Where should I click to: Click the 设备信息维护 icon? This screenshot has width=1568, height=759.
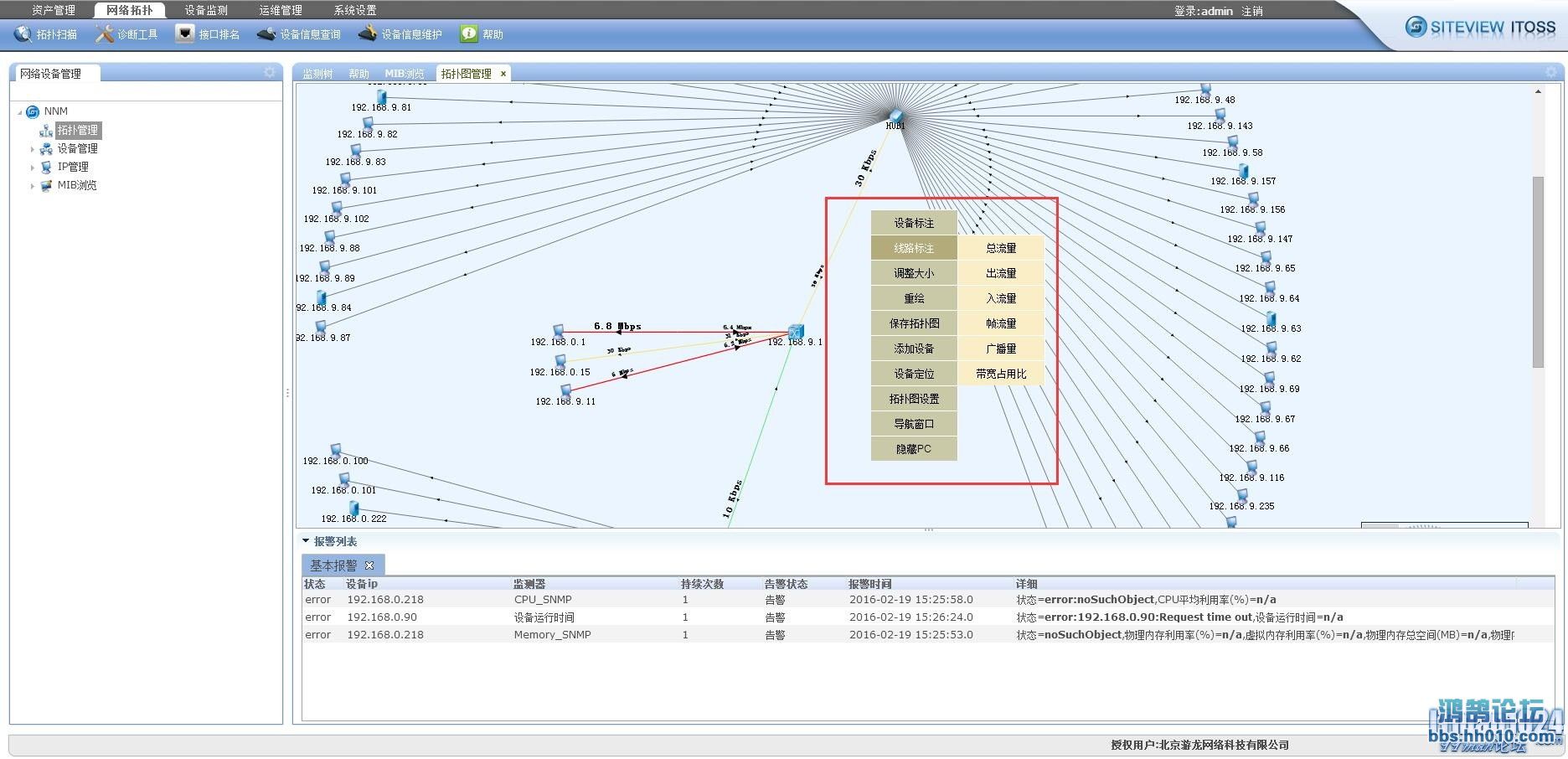(367, 34)
